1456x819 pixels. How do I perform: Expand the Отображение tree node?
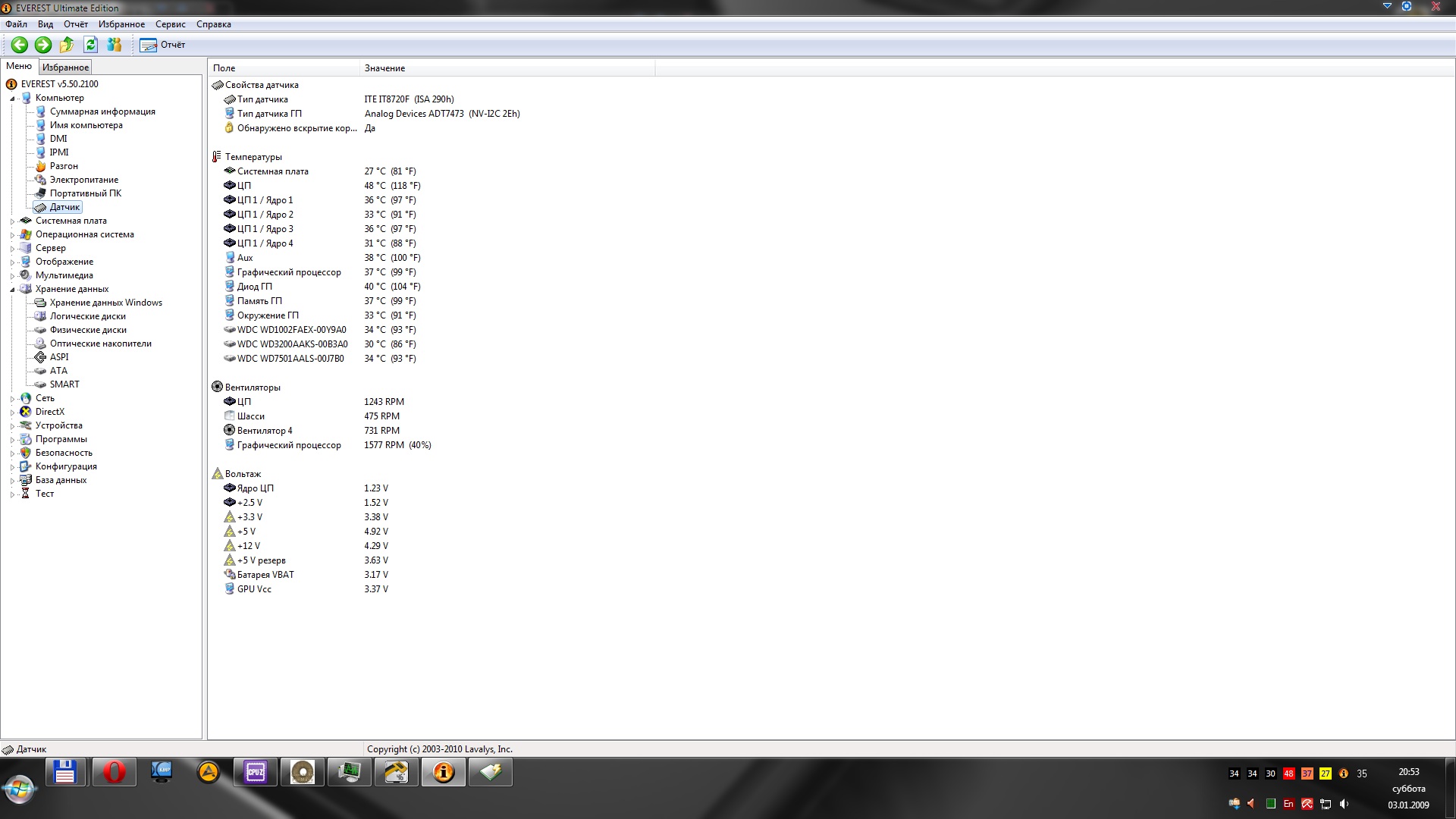[x=12, y=262]
